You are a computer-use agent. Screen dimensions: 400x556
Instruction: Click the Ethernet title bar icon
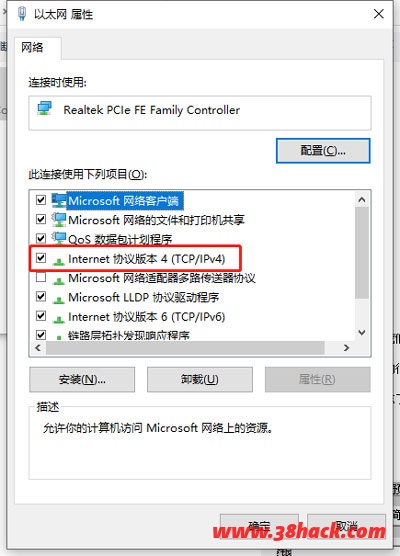(x=22, y=13)
